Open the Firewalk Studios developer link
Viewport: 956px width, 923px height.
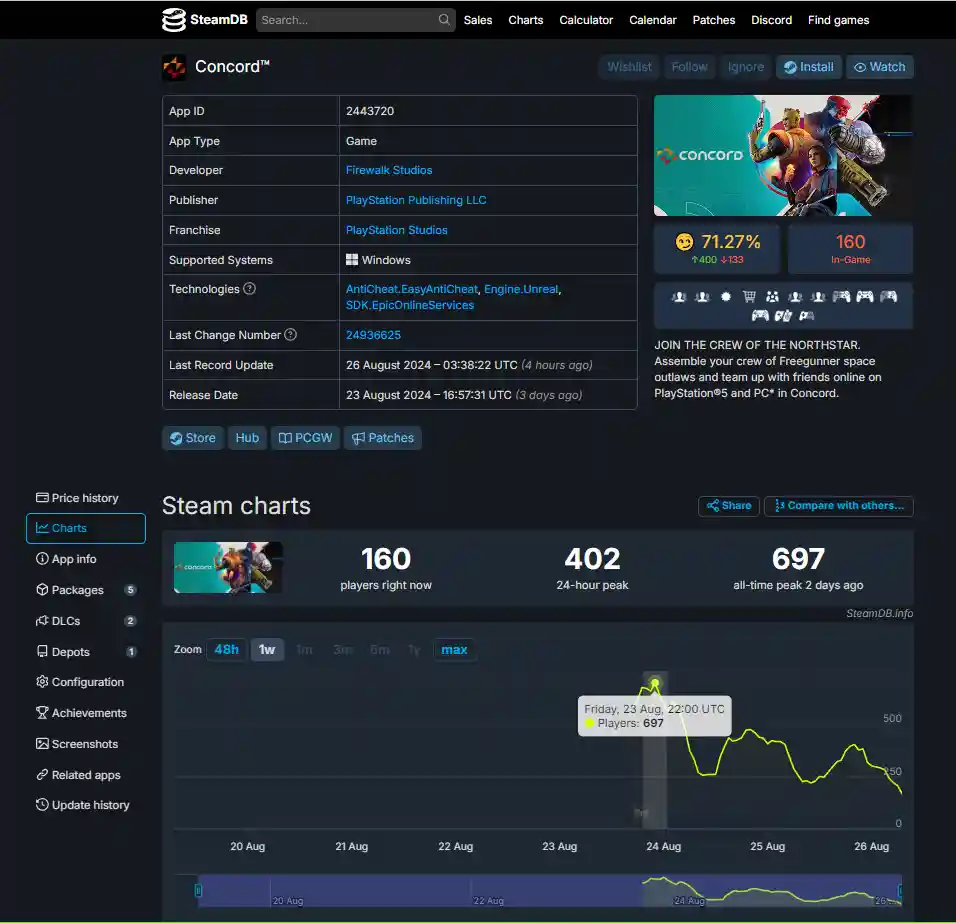(x=389, y=170)
